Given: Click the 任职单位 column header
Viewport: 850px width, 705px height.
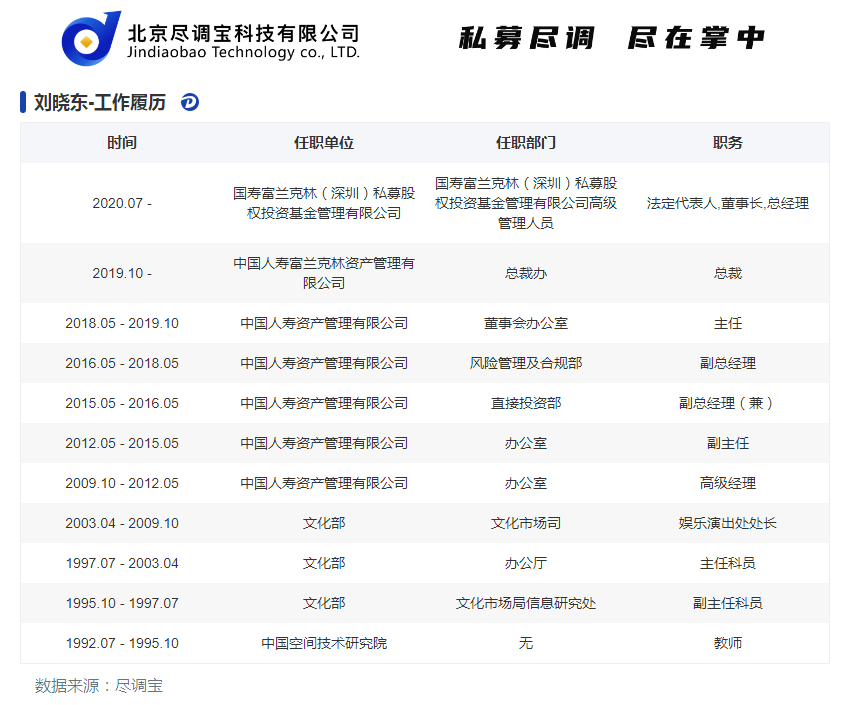Looking at the screenshot, I should [324, 143].
